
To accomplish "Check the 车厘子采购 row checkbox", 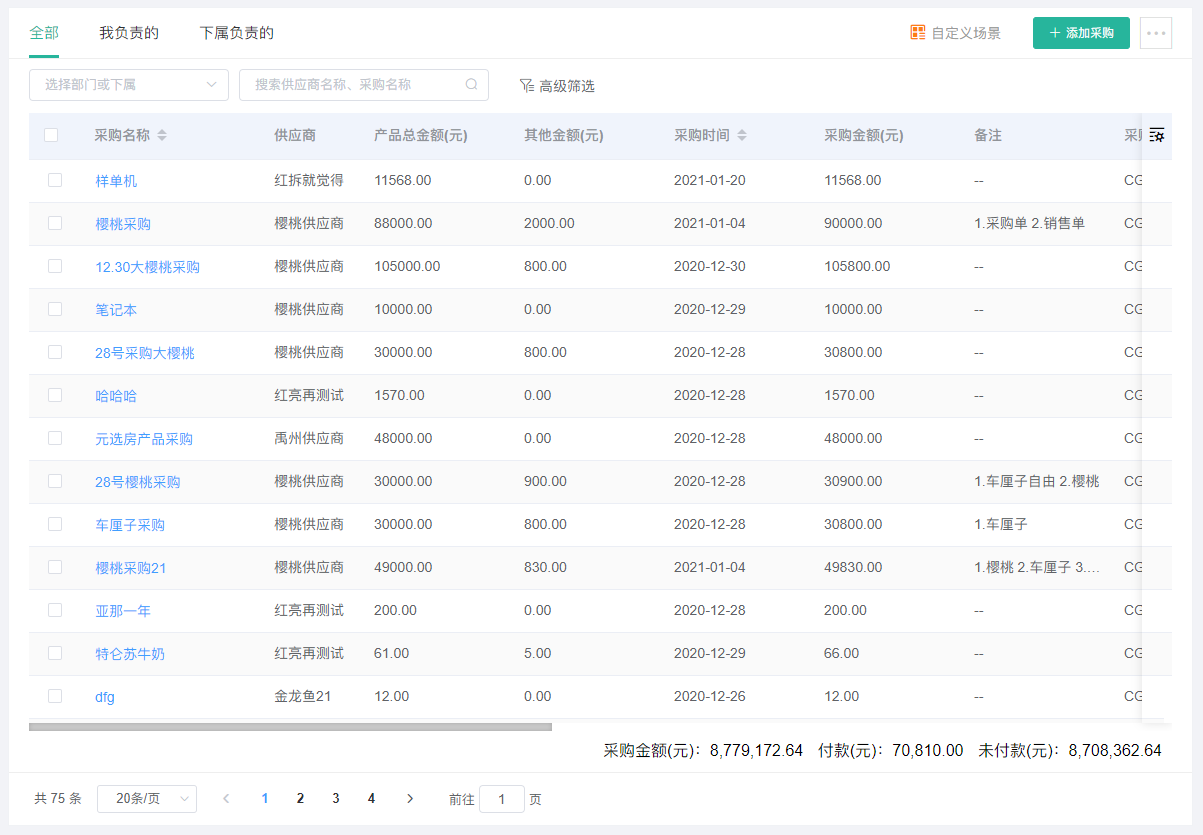I will [55, 524].
